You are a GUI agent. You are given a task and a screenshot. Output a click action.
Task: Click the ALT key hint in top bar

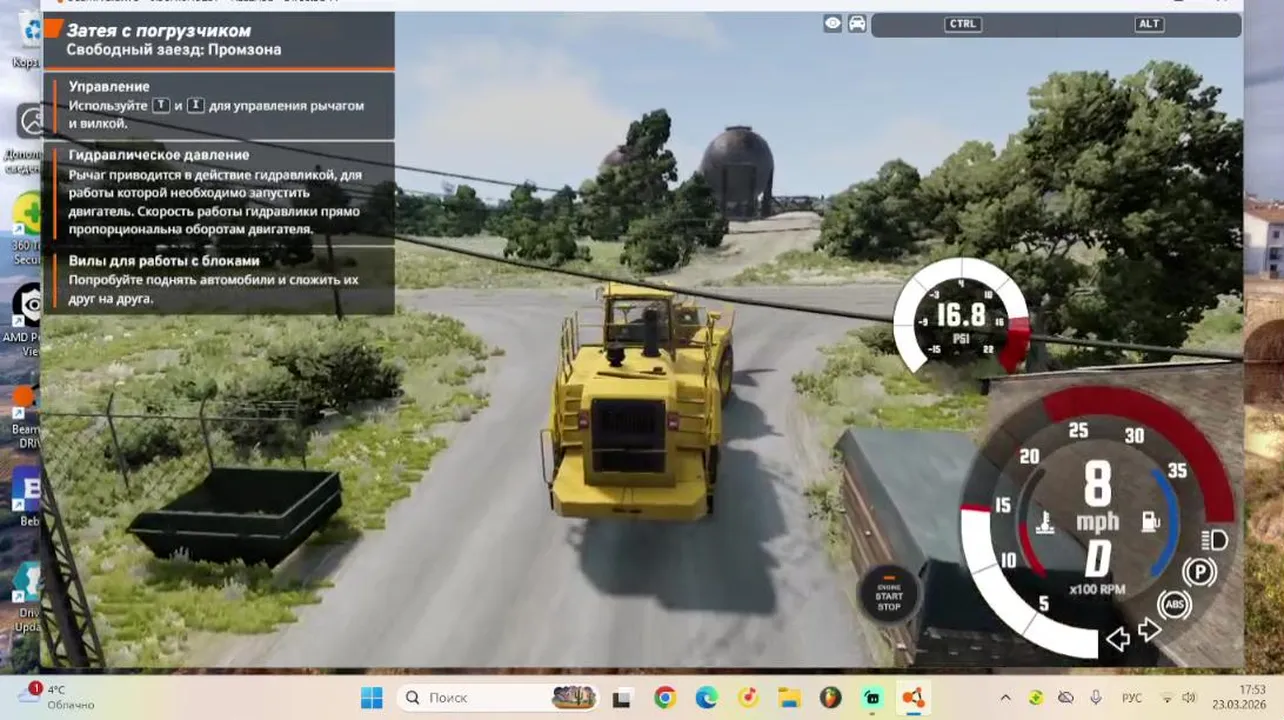(1149, 24)
